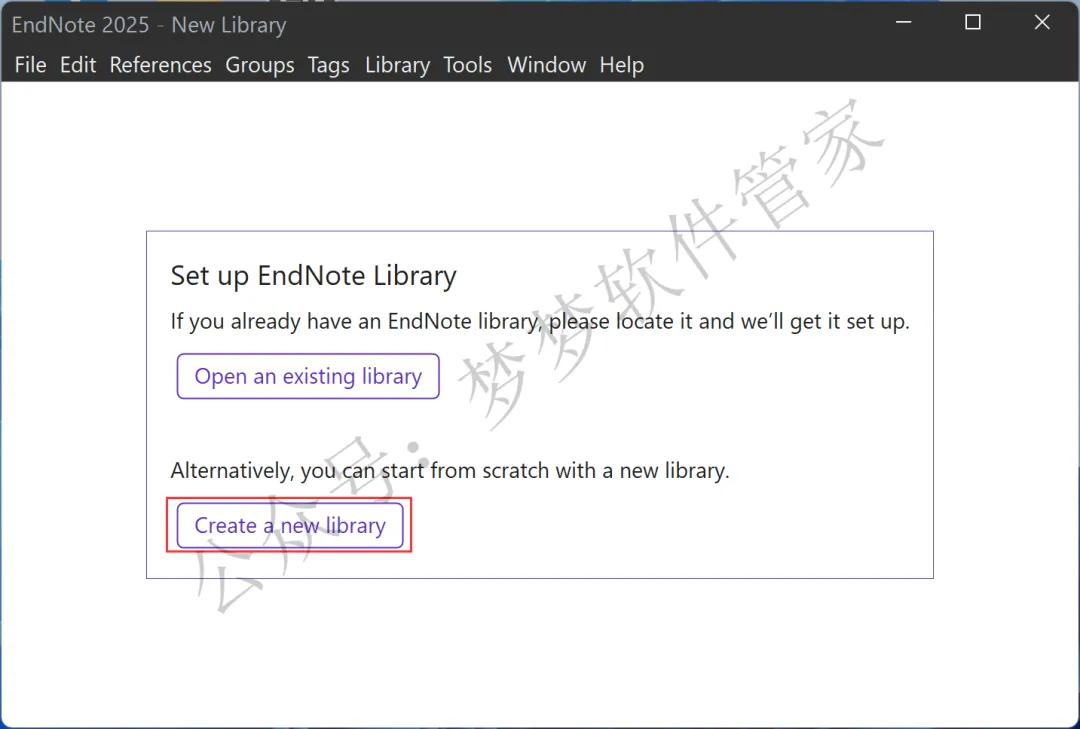This screenshot has height=729, width=1080.
Task: Click Open an existing library button
Action: click(x=308, y=376)
